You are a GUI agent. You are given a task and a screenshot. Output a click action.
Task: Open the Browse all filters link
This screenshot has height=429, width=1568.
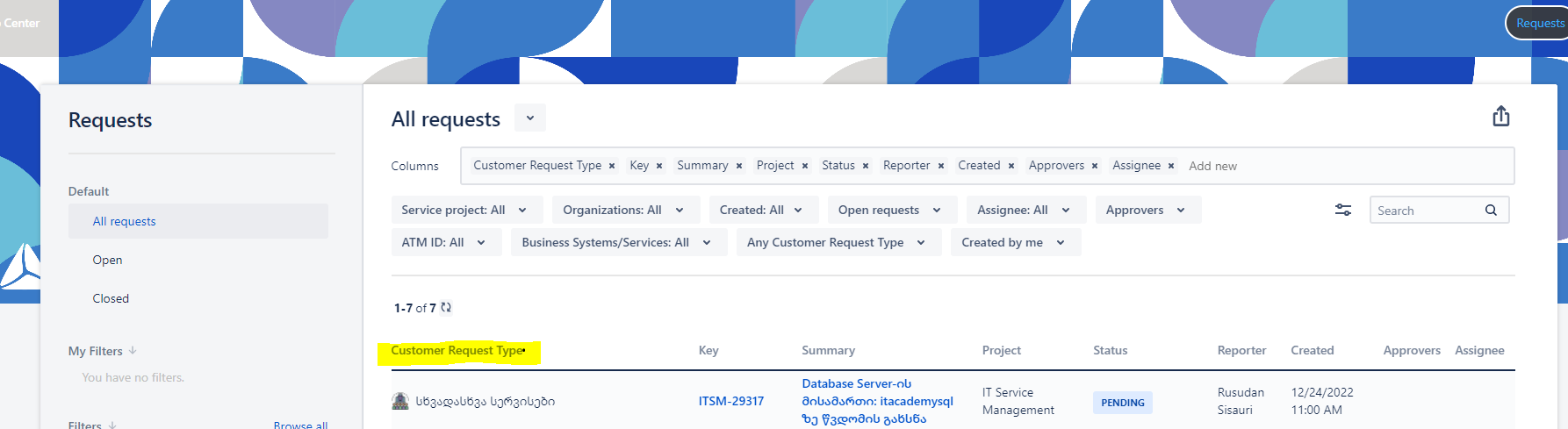click(x=300, y=425)
